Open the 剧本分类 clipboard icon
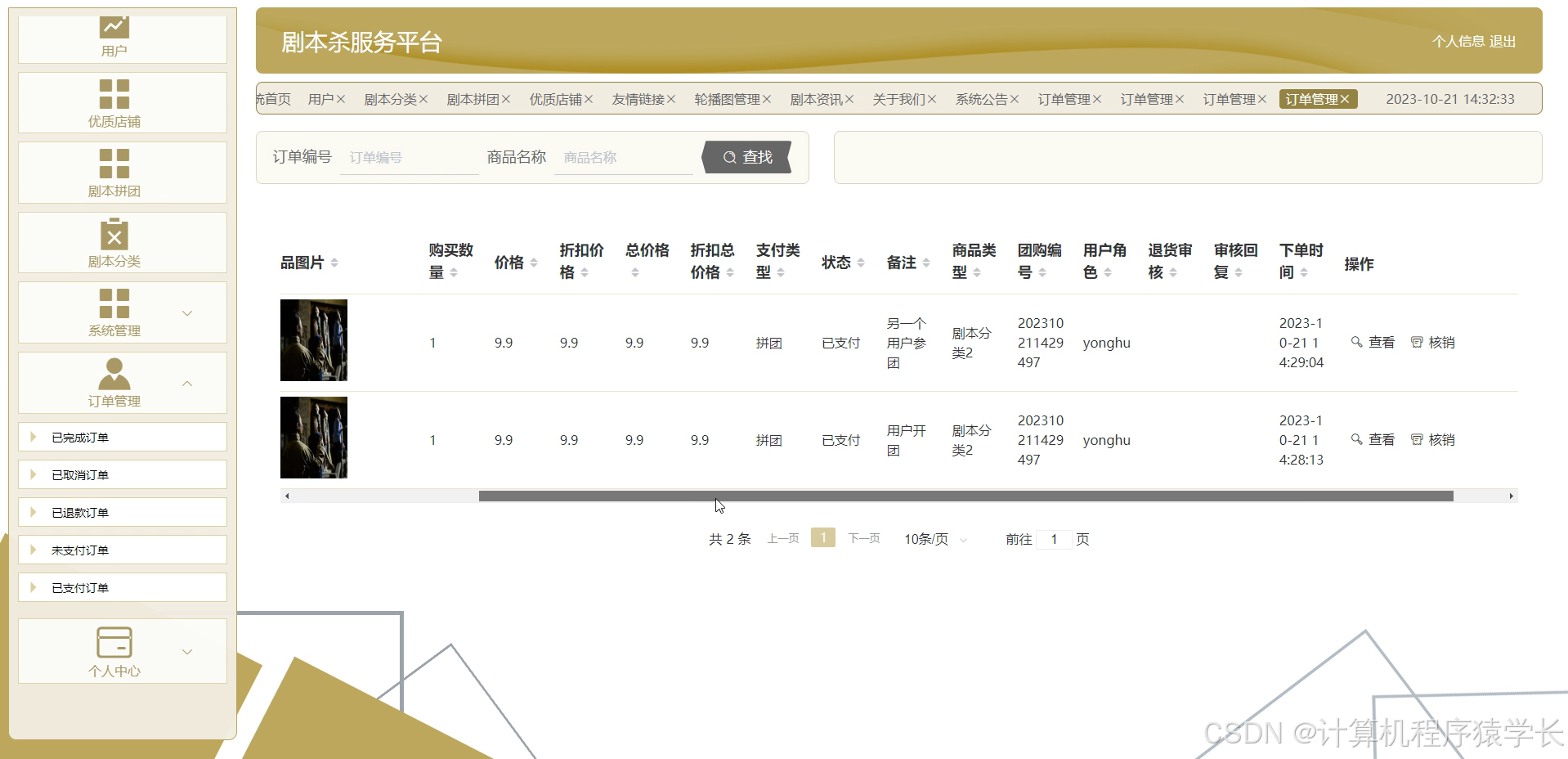The image size is (1568, 759). pos(114,233)
